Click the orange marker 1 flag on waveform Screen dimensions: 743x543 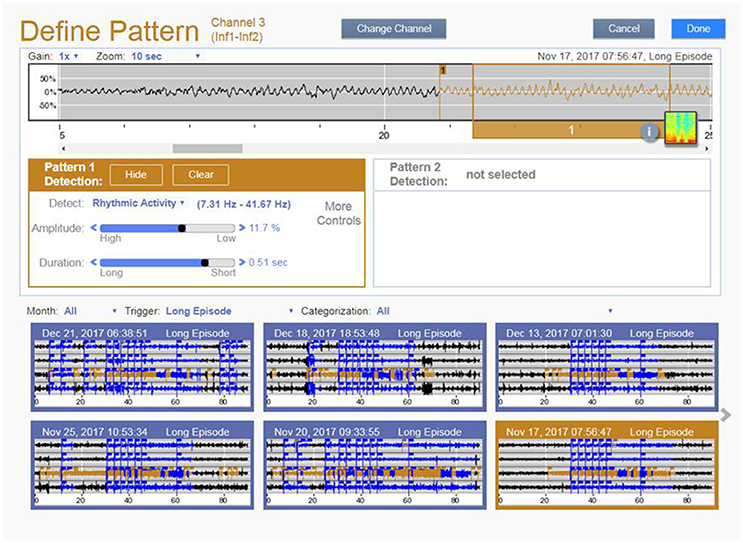coord(443,70)
